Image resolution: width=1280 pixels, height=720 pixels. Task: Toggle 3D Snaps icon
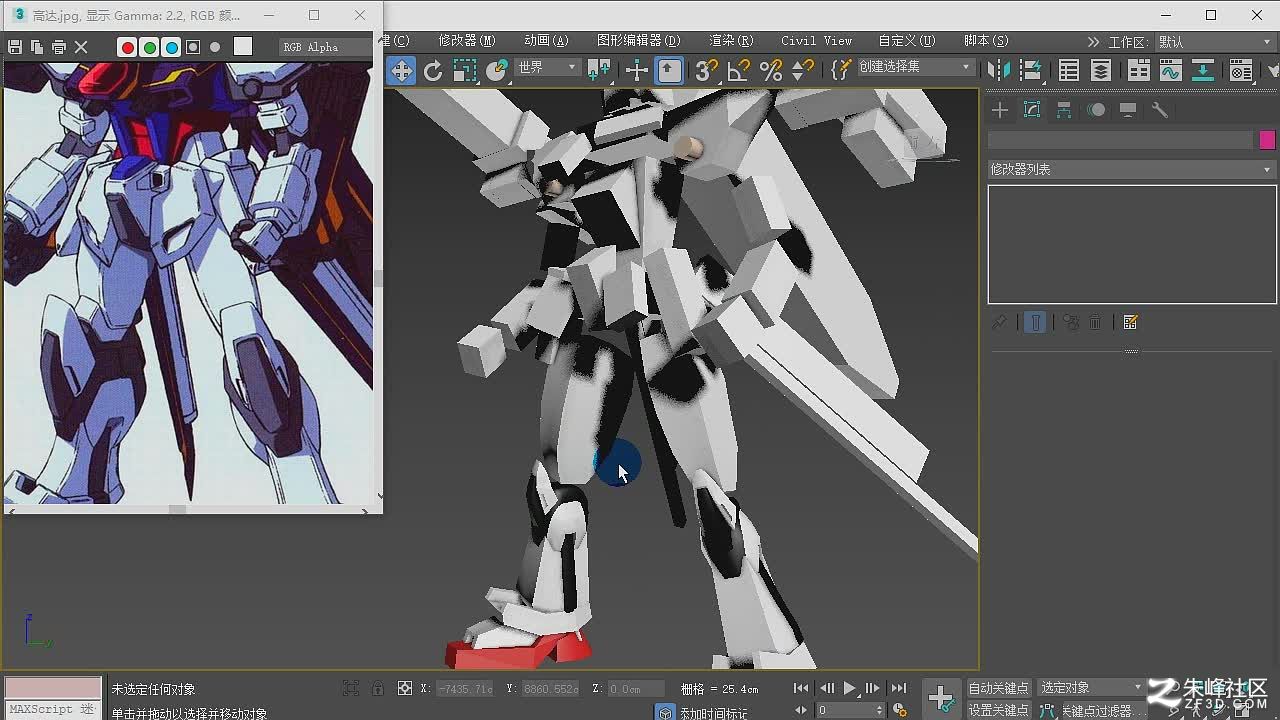click(706, 70)
